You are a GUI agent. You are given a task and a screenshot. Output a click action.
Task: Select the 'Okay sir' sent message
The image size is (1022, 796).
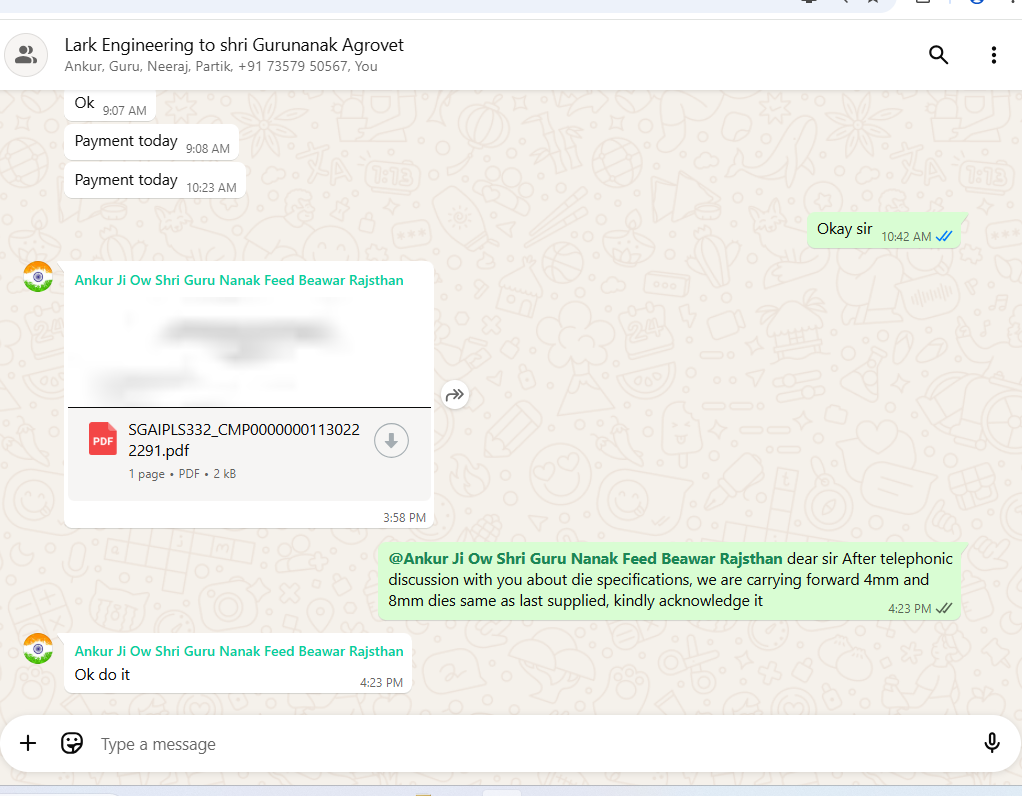click(x=845, y=229)
